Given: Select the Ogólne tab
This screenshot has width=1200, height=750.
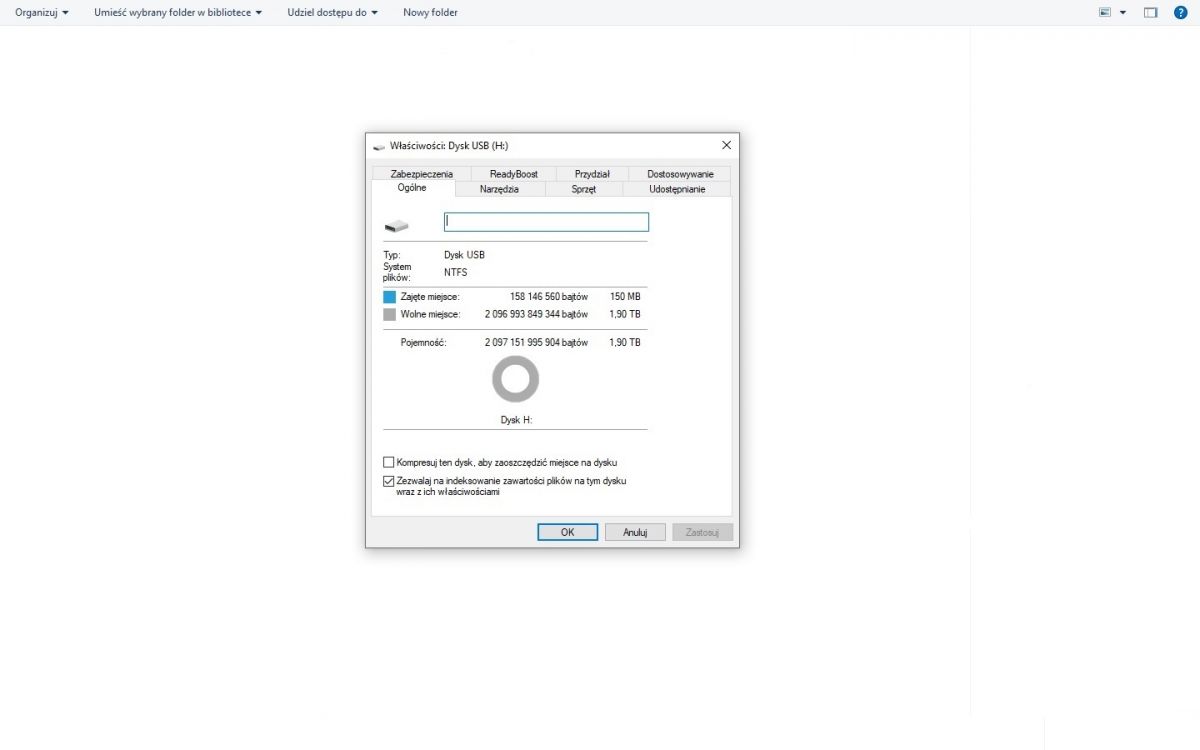Looking at the screenshot, I should (x=412, y=188).
